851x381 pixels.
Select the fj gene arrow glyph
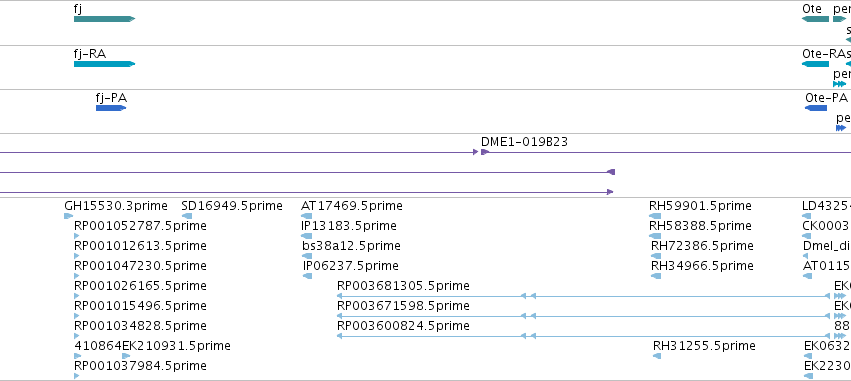(x=104, y=19)
